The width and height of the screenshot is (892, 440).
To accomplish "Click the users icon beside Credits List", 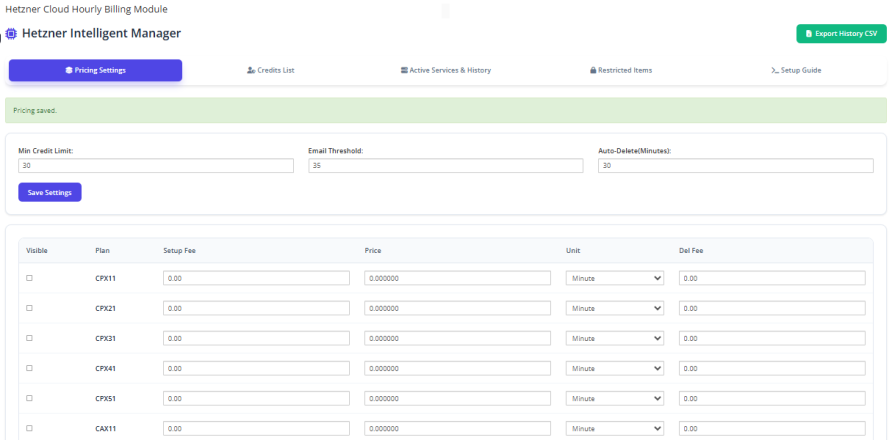I will (x=251, y=71).
